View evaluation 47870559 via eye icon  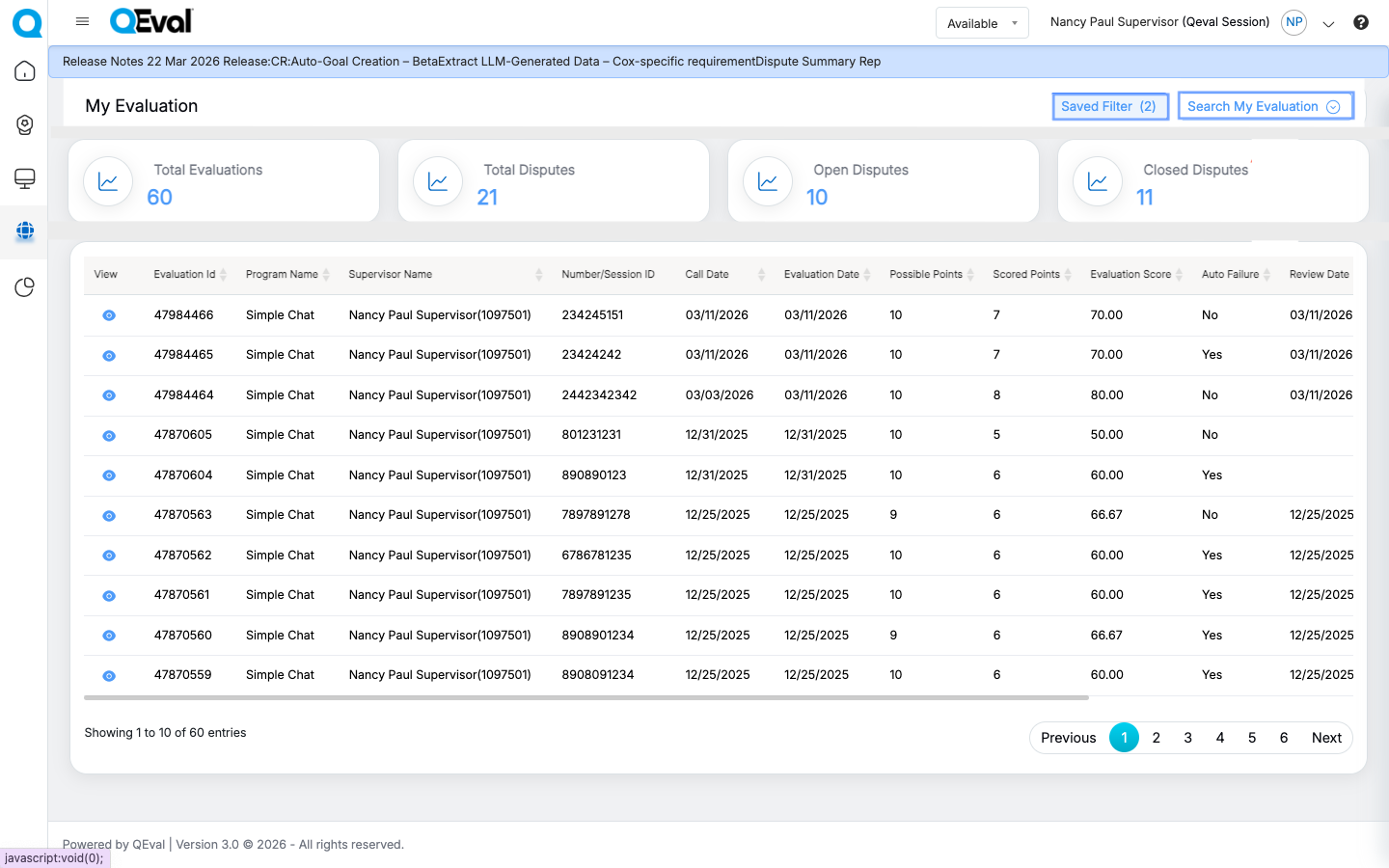109,676
